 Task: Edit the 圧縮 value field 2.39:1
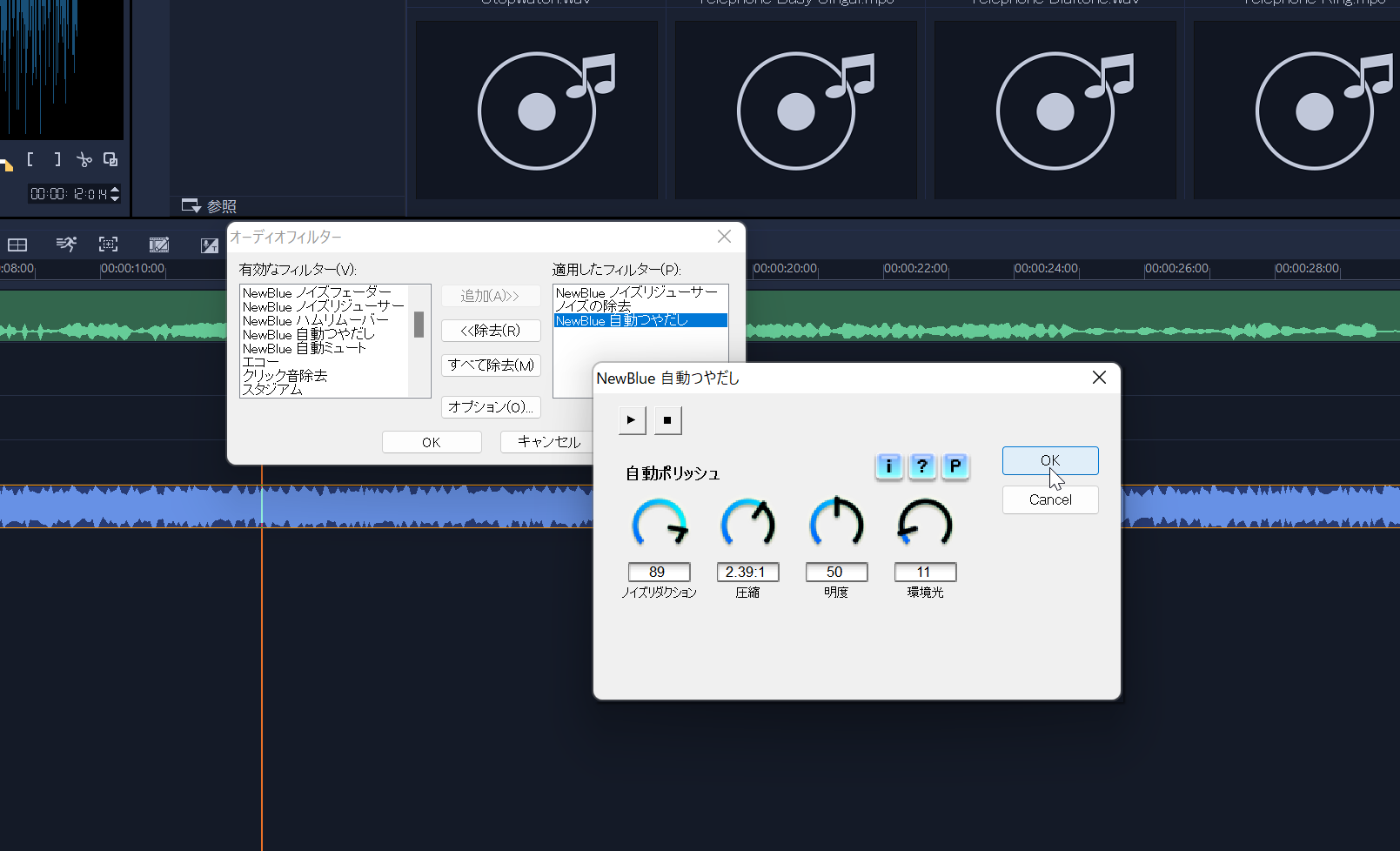point(748,572)
